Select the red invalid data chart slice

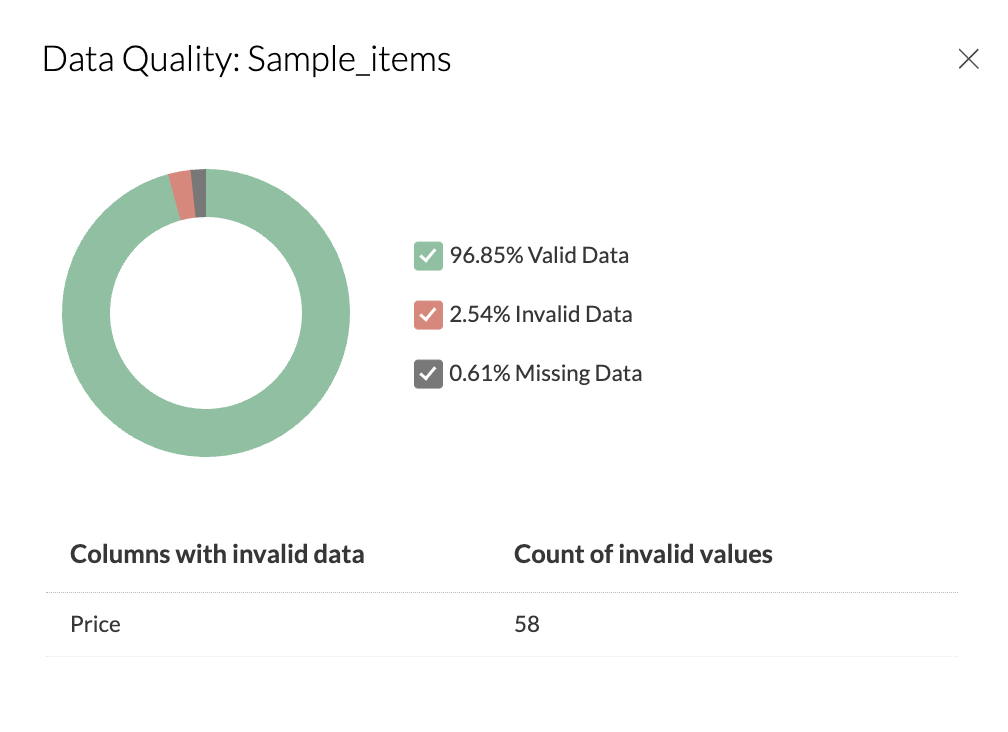[x=182, y=196]
